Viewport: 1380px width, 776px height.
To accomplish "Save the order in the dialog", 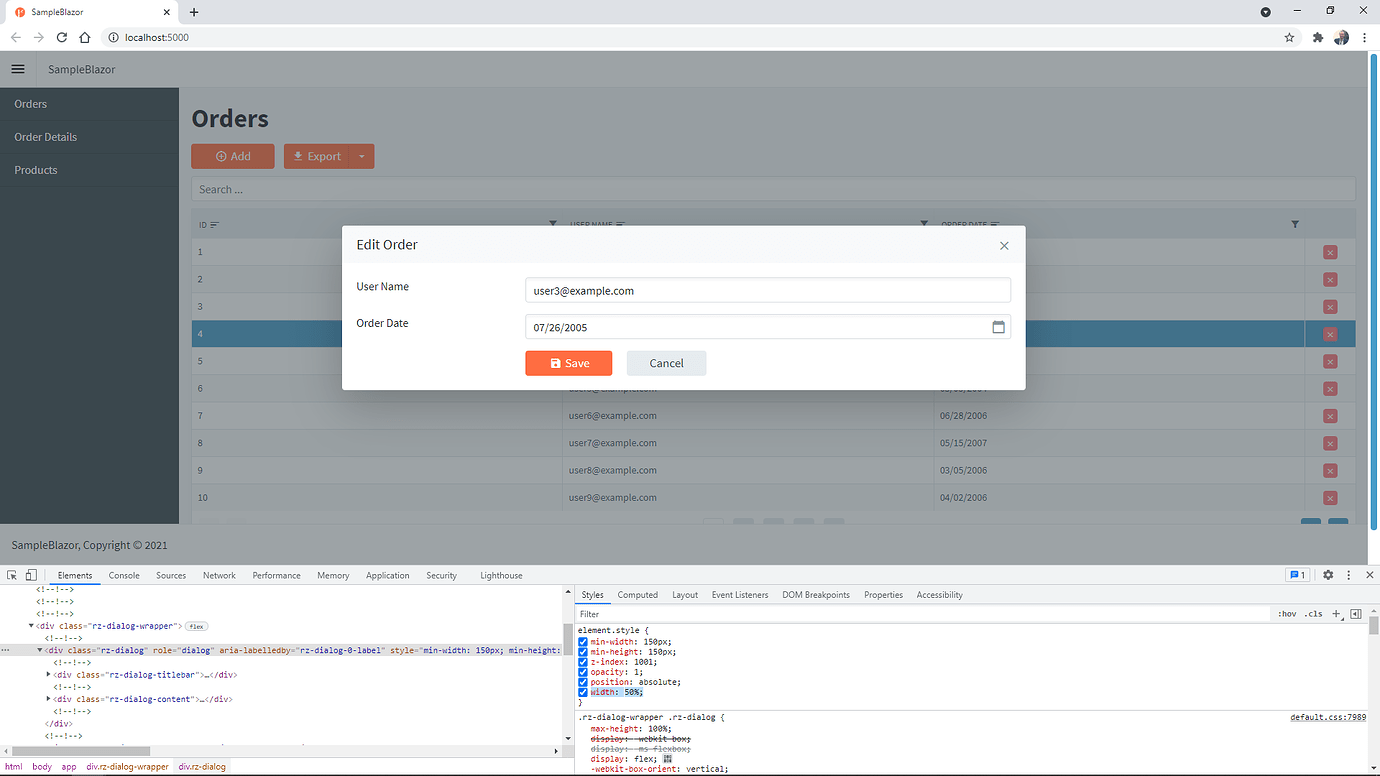I will [x=569, y=363].
